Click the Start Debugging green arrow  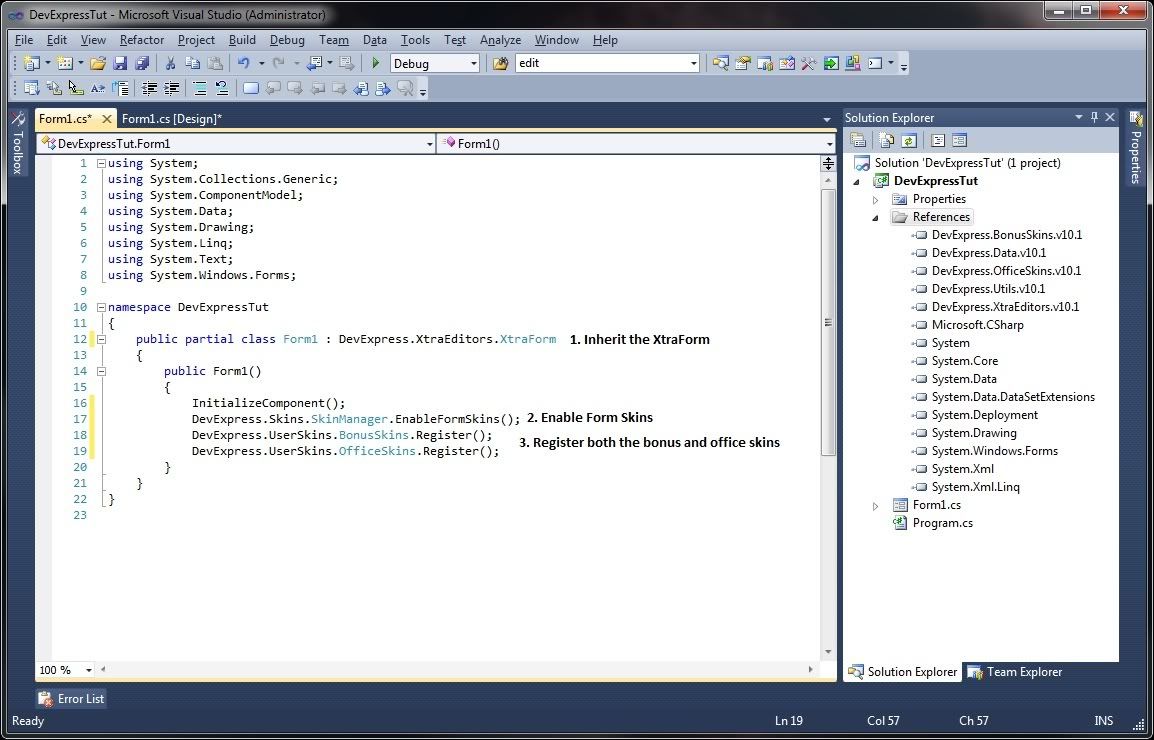pyautogui.click(x=376, y=63)
